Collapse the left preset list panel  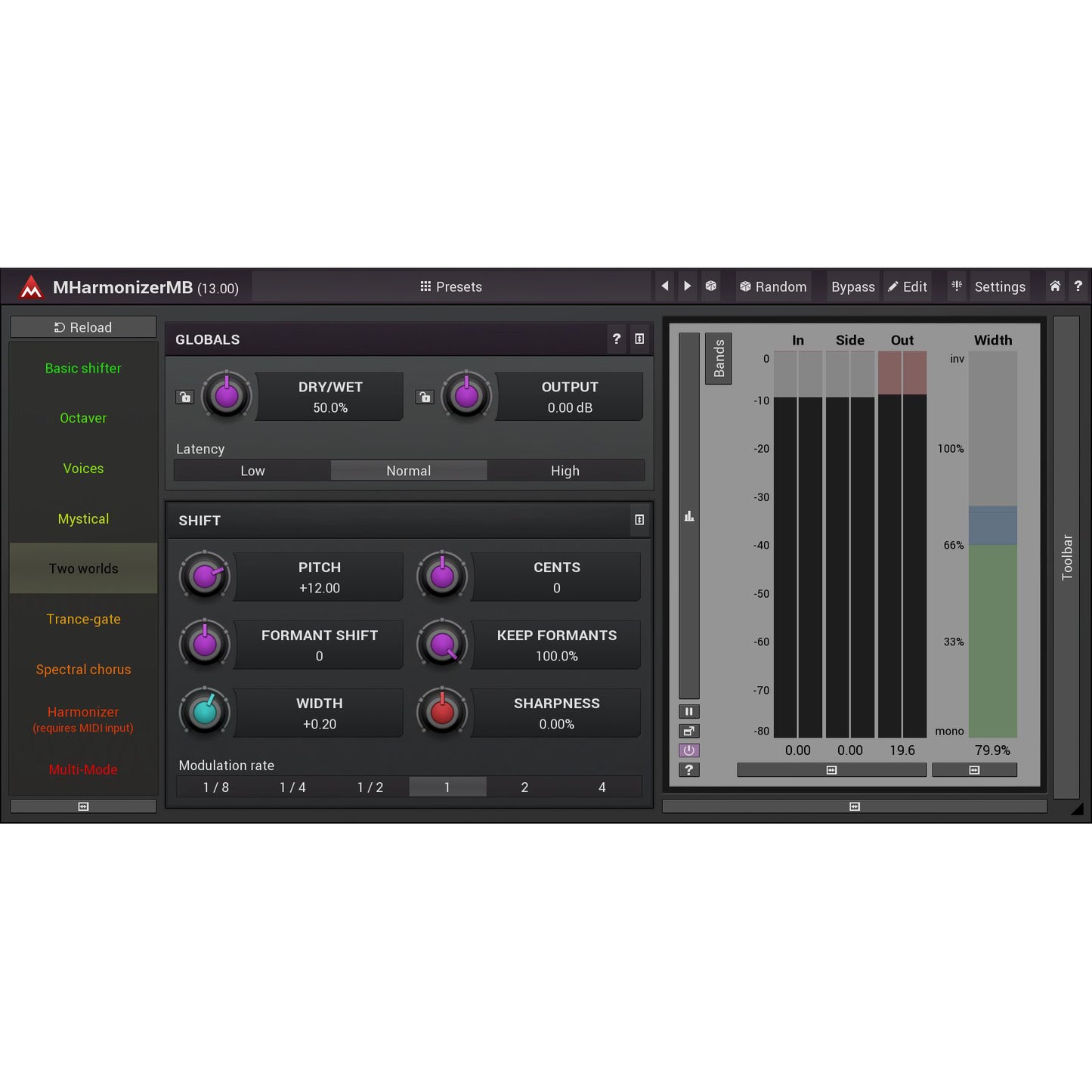[83, 806]
